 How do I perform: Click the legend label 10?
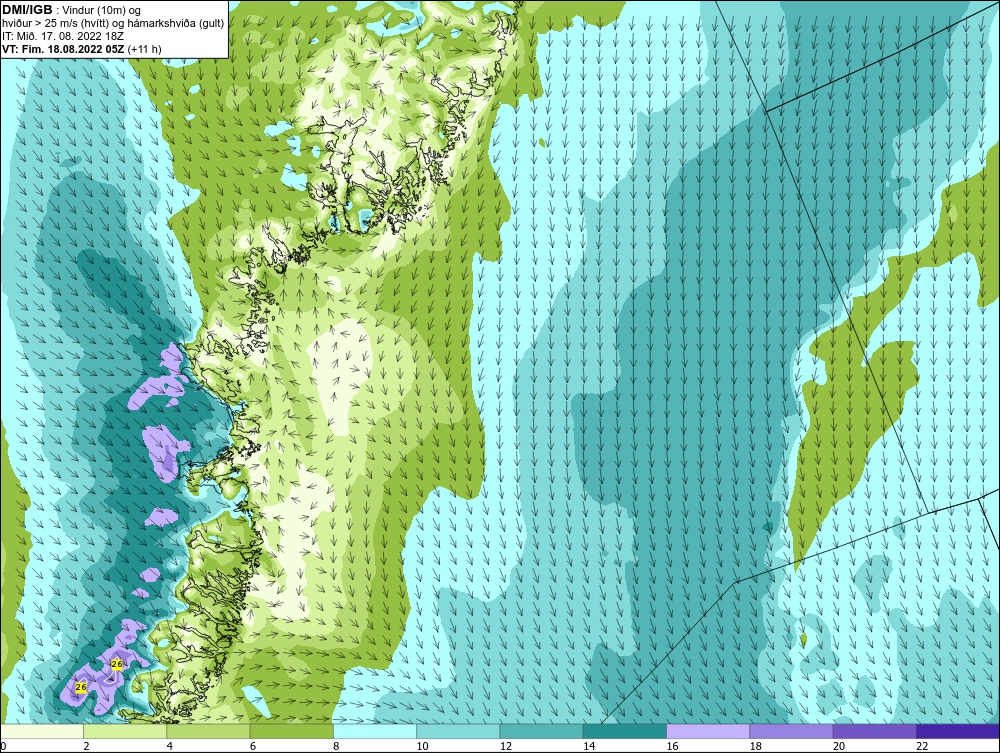pyautogui.click(x=422, y=747)
